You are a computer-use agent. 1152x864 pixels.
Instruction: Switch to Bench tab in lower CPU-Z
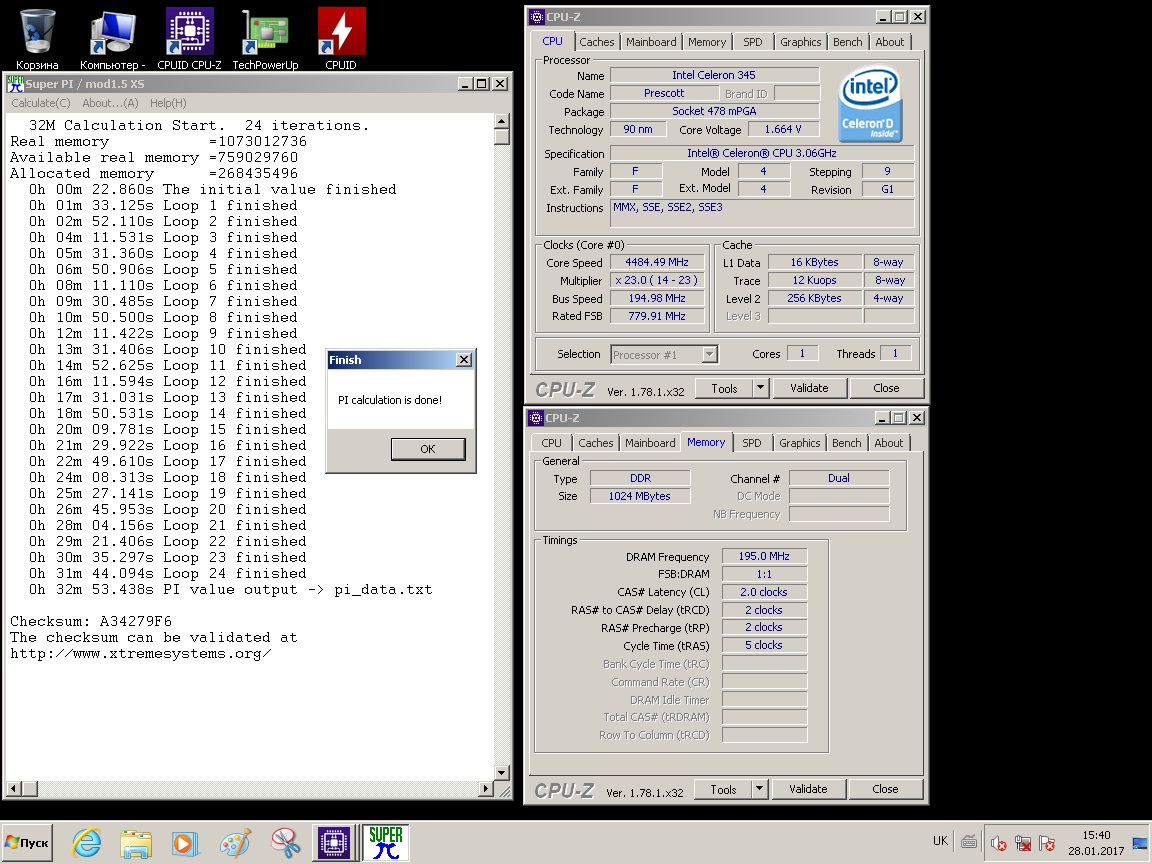pos(846,443)
